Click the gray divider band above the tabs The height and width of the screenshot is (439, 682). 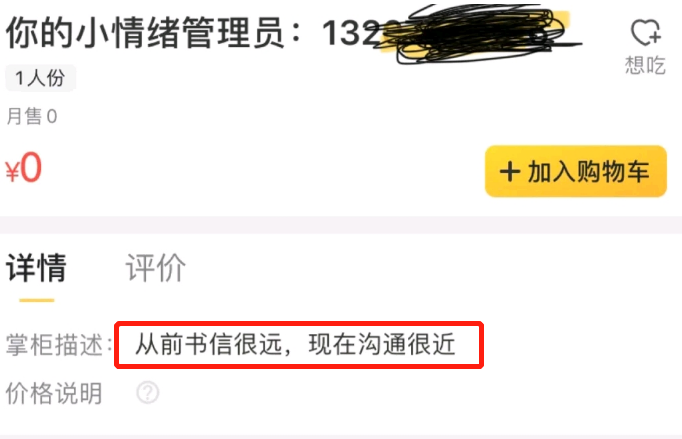(x=341, y=225)
